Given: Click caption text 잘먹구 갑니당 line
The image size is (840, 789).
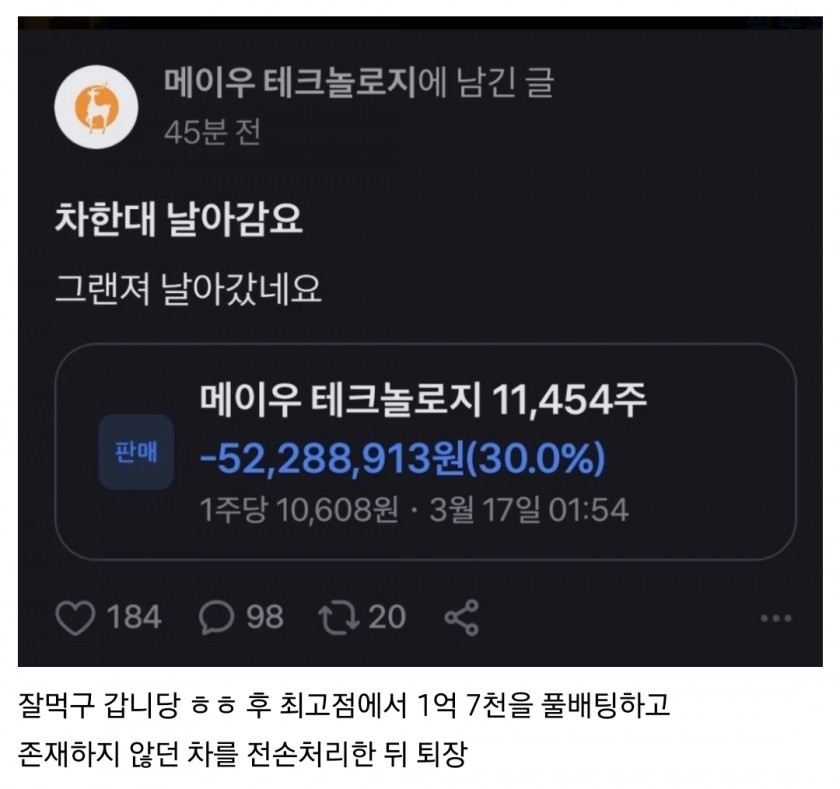Looking at the screenshot, I should [x=343, y=705].
